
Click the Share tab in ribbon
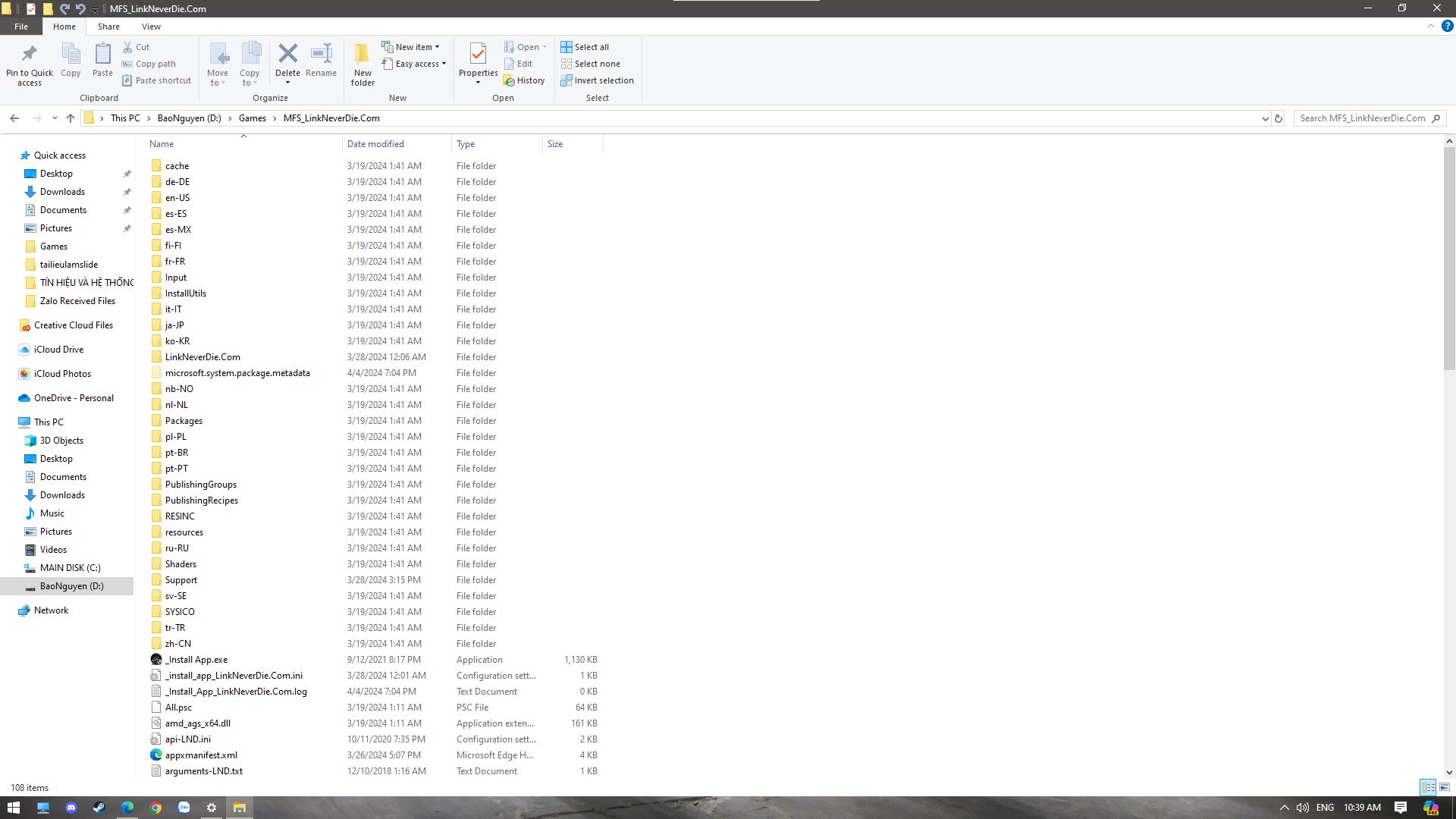(108, 26)
